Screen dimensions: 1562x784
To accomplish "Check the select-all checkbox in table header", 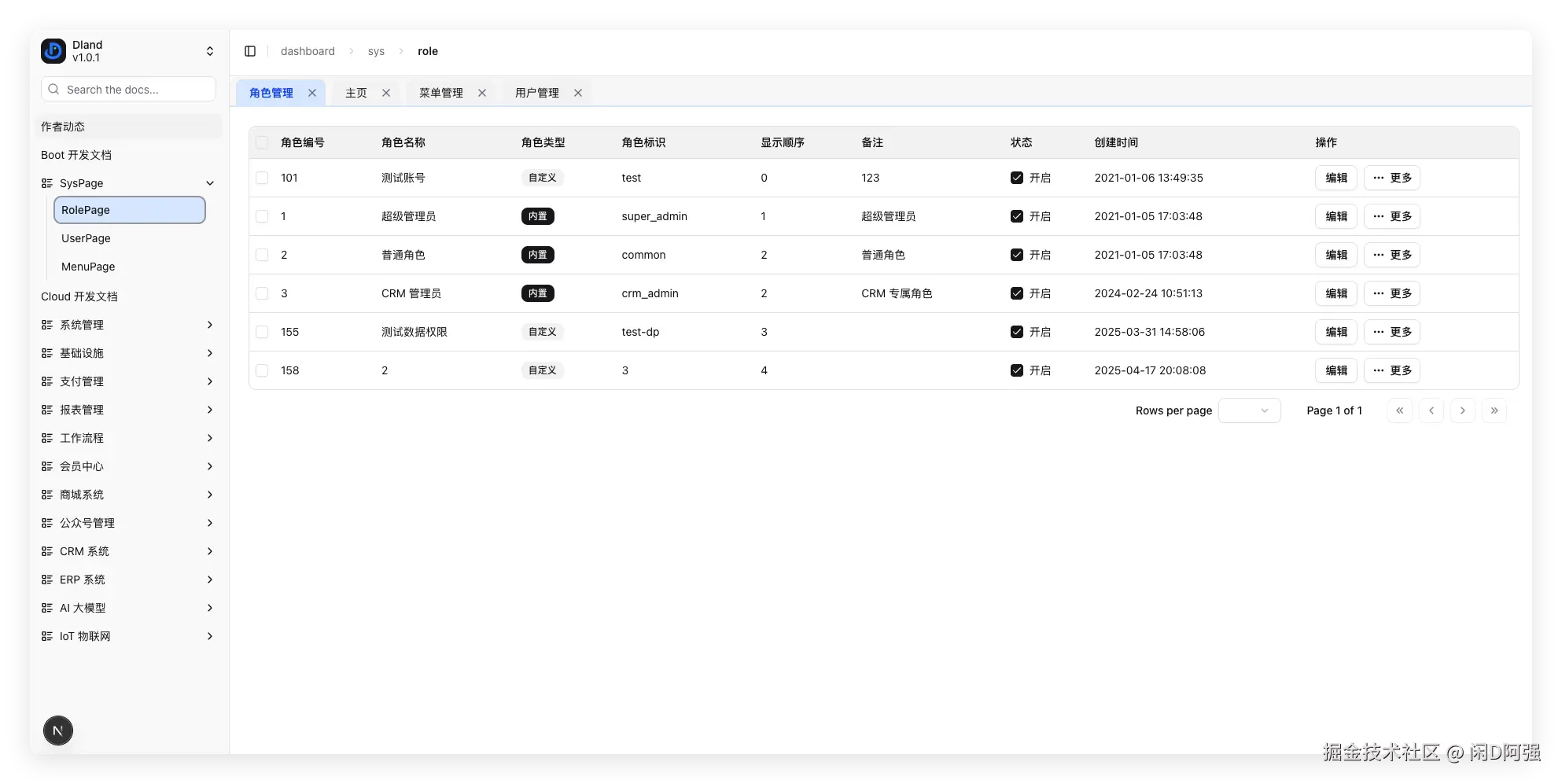I will (262, 142).
